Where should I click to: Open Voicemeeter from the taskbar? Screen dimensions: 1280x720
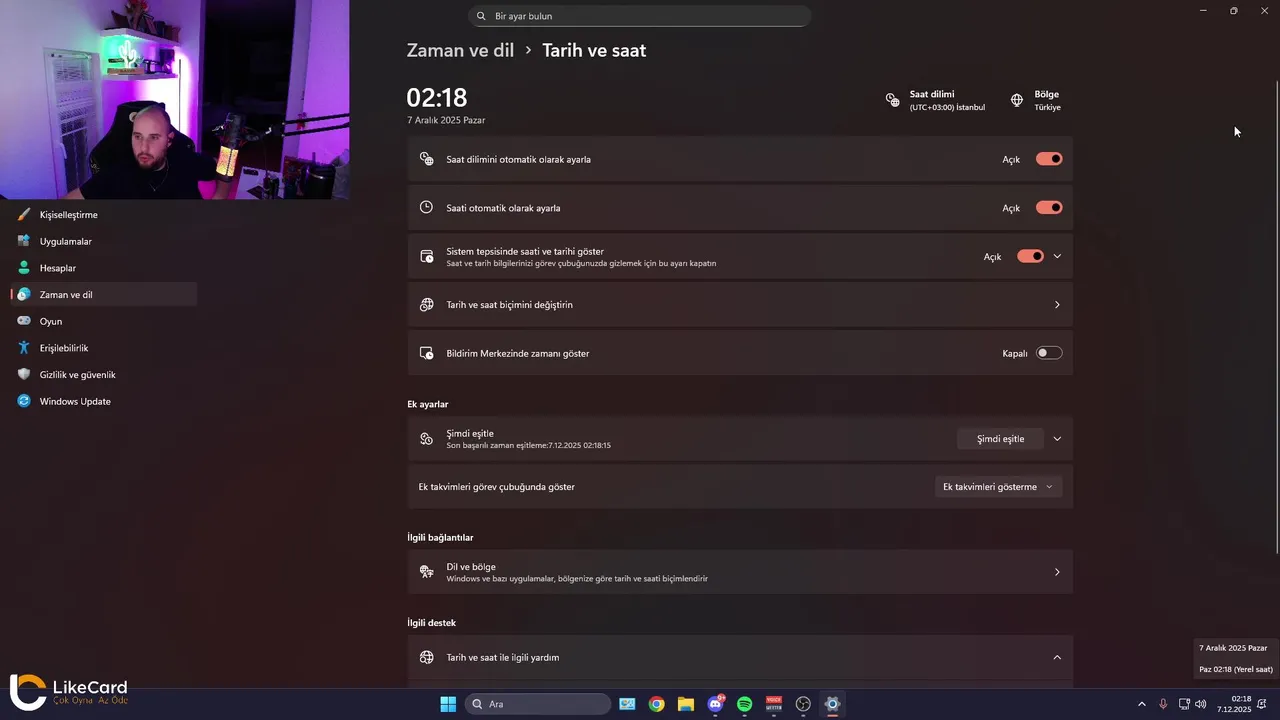pyautogui.click(x=773, y=704)
